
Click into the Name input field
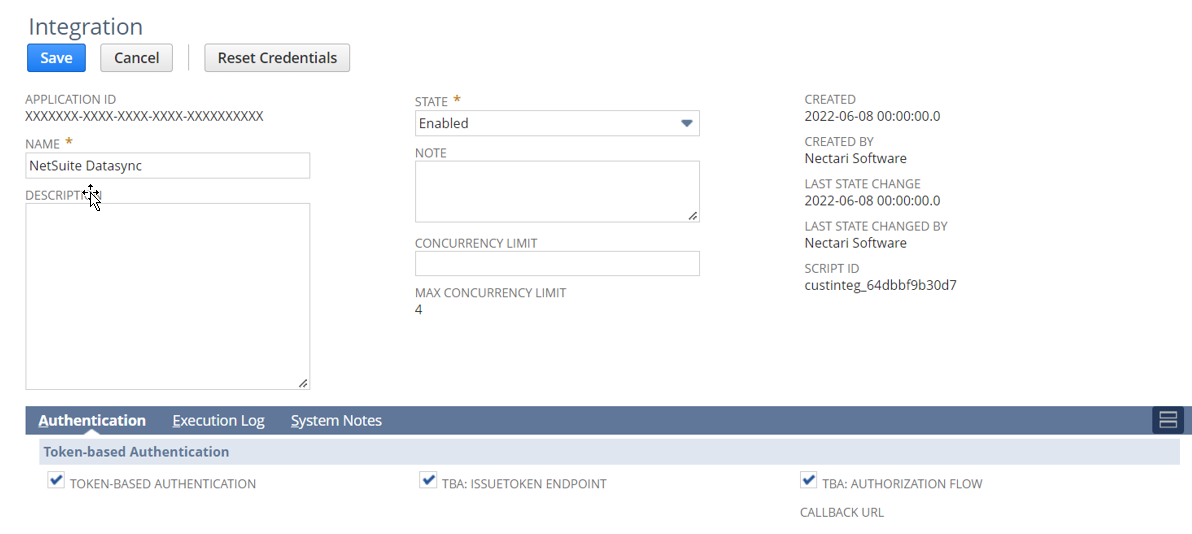pos(167,166)
